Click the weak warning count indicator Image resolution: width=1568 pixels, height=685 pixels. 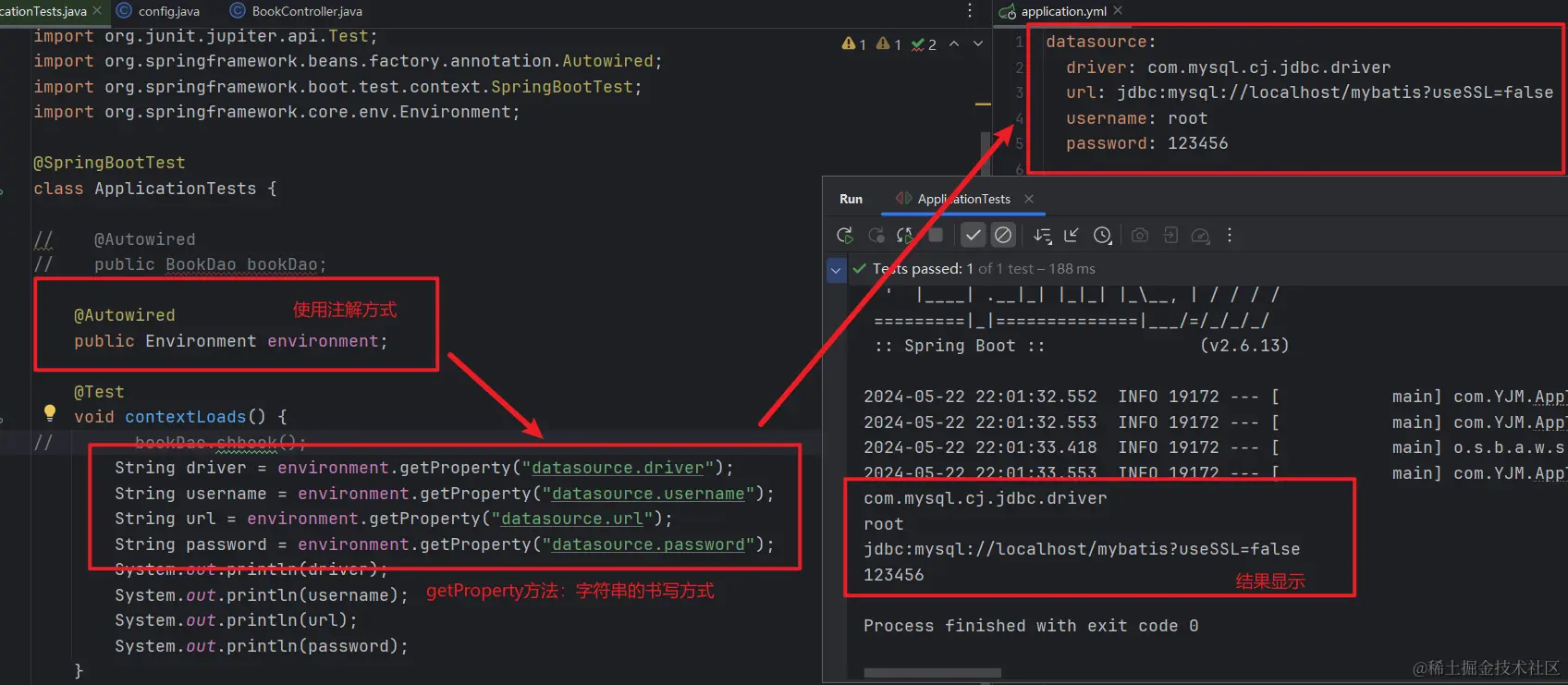coord(888,43)
